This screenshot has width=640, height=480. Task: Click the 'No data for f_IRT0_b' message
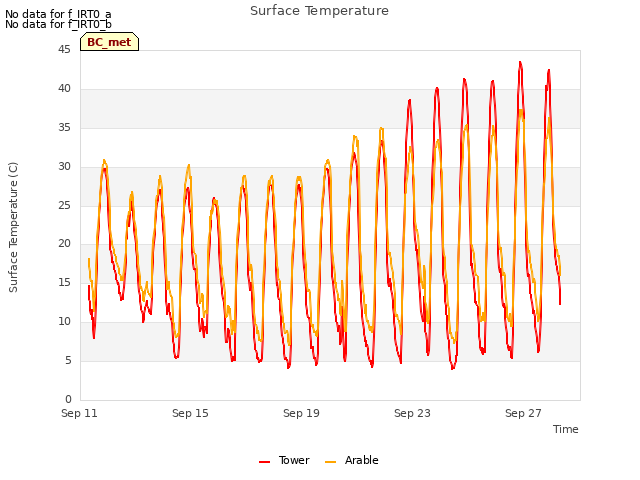[58, 24]
